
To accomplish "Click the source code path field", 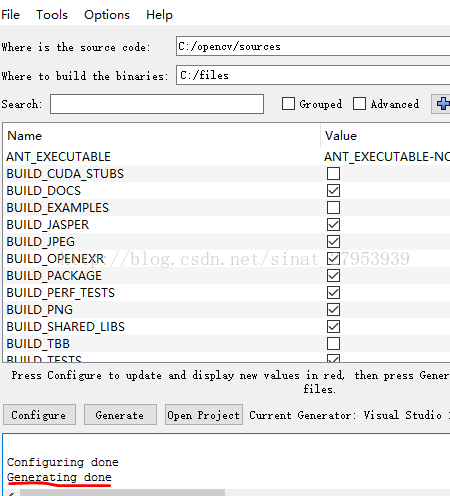I will click(313, 46).
